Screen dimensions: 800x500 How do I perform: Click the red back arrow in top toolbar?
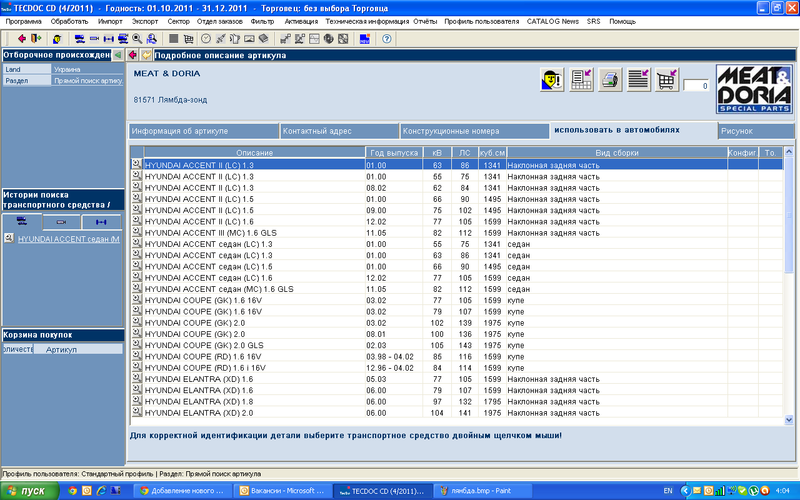[x=21, y=38]
